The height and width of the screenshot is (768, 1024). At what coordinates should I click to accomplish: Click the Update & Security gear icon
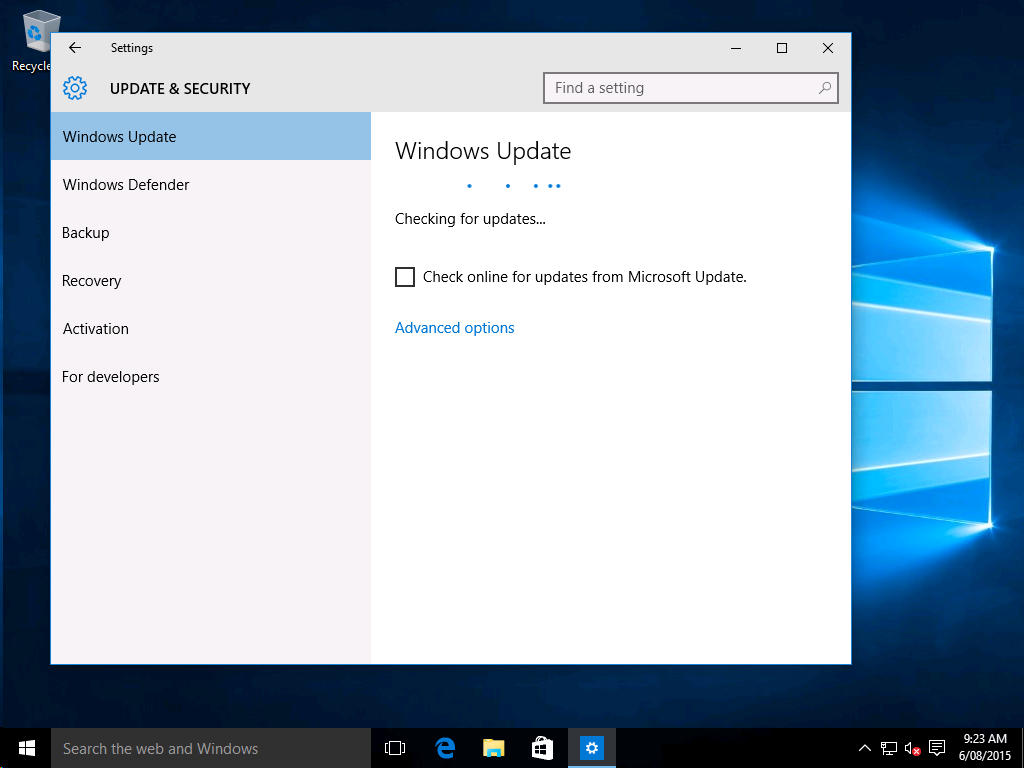[75, 88]
